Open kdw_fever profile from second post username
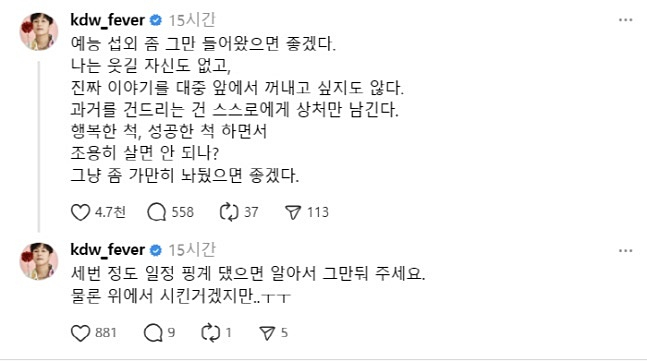This screenshot has width=647, height=362. click(108, 250)
